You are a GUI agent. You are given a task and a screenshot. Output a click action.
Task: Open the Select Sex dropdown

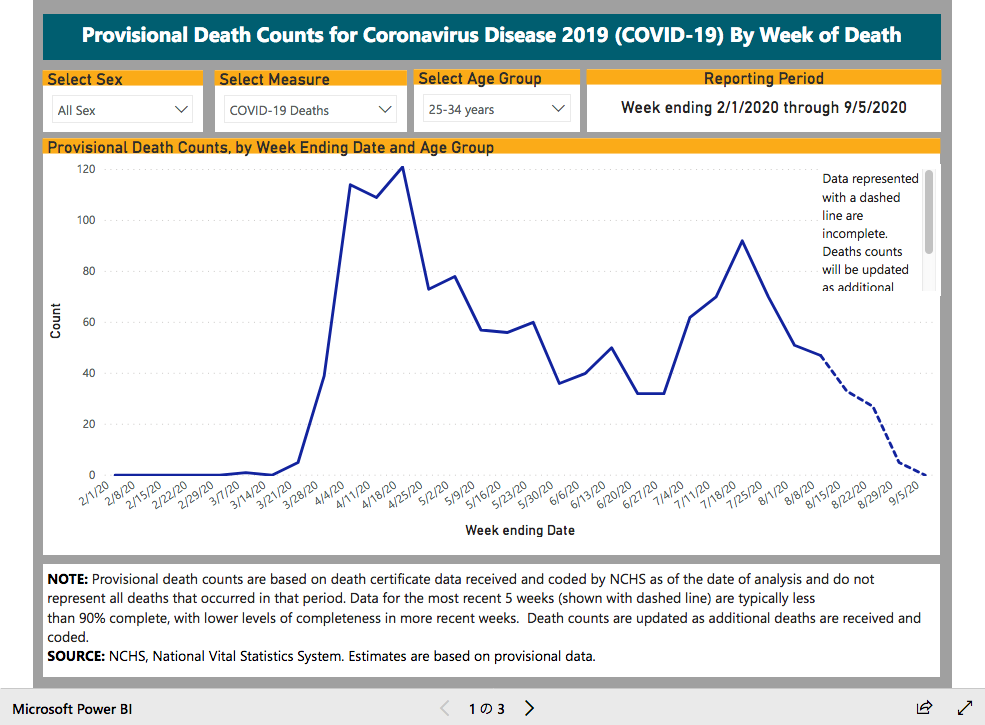coord(122,110)
